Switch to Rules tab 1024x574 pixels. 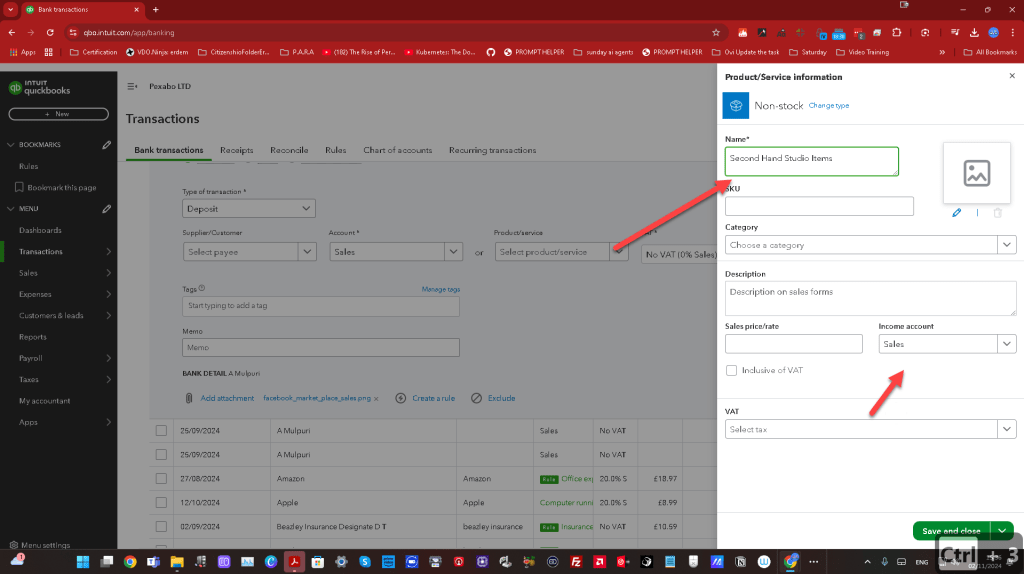(336, 150)
